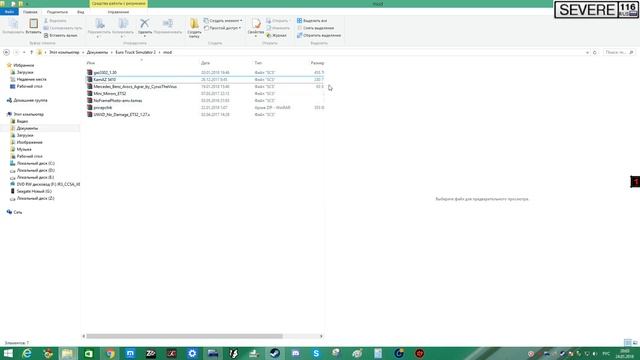
Task: Open Skype from the taskbar
Action: (x=316, y=353)
